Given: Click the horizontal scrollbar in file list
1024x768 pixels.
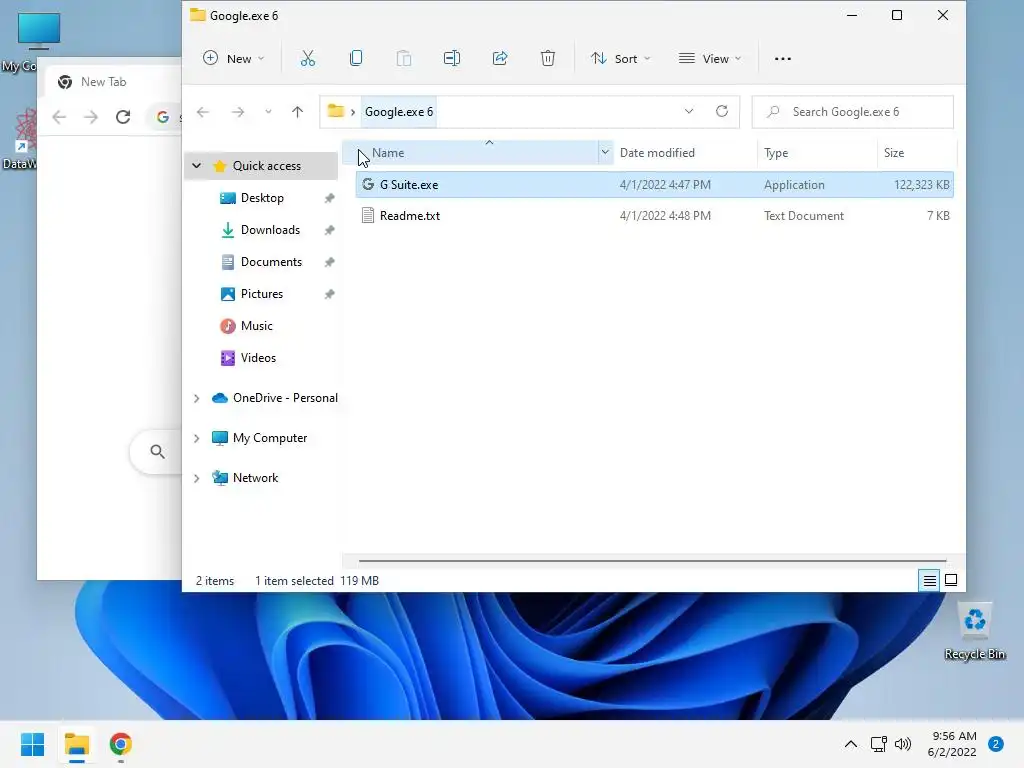Looking at the screenshot, I should [652, 560].
